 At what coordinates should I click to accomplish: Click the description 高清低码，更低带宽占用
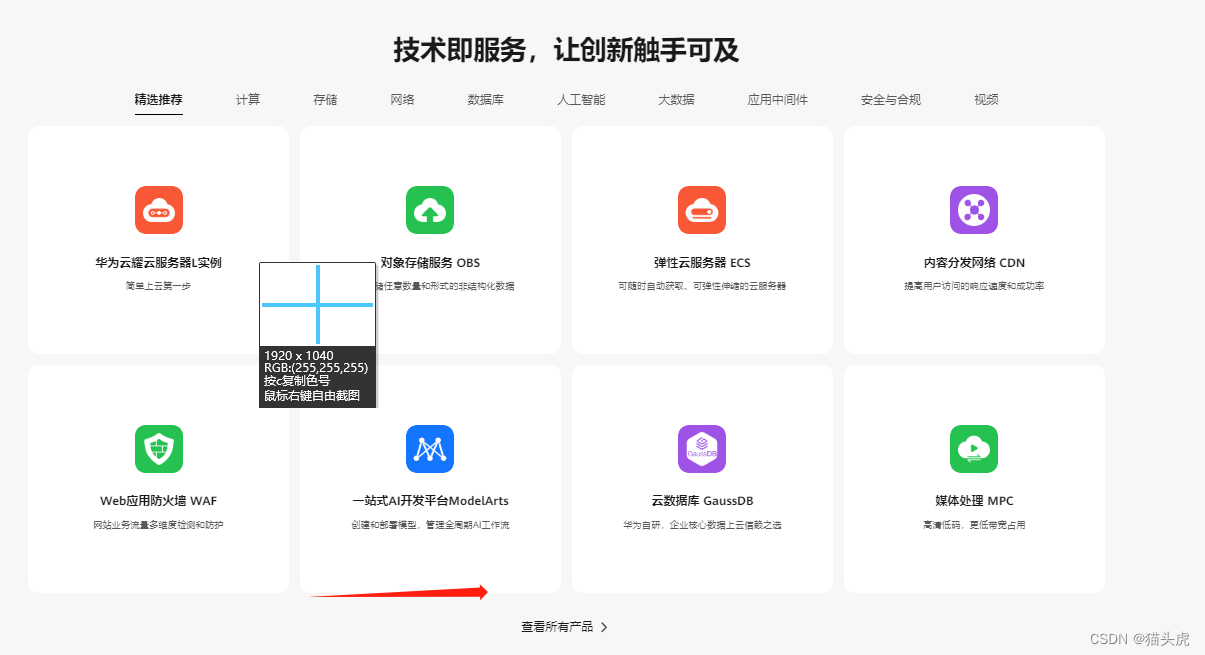coord(974,525)
